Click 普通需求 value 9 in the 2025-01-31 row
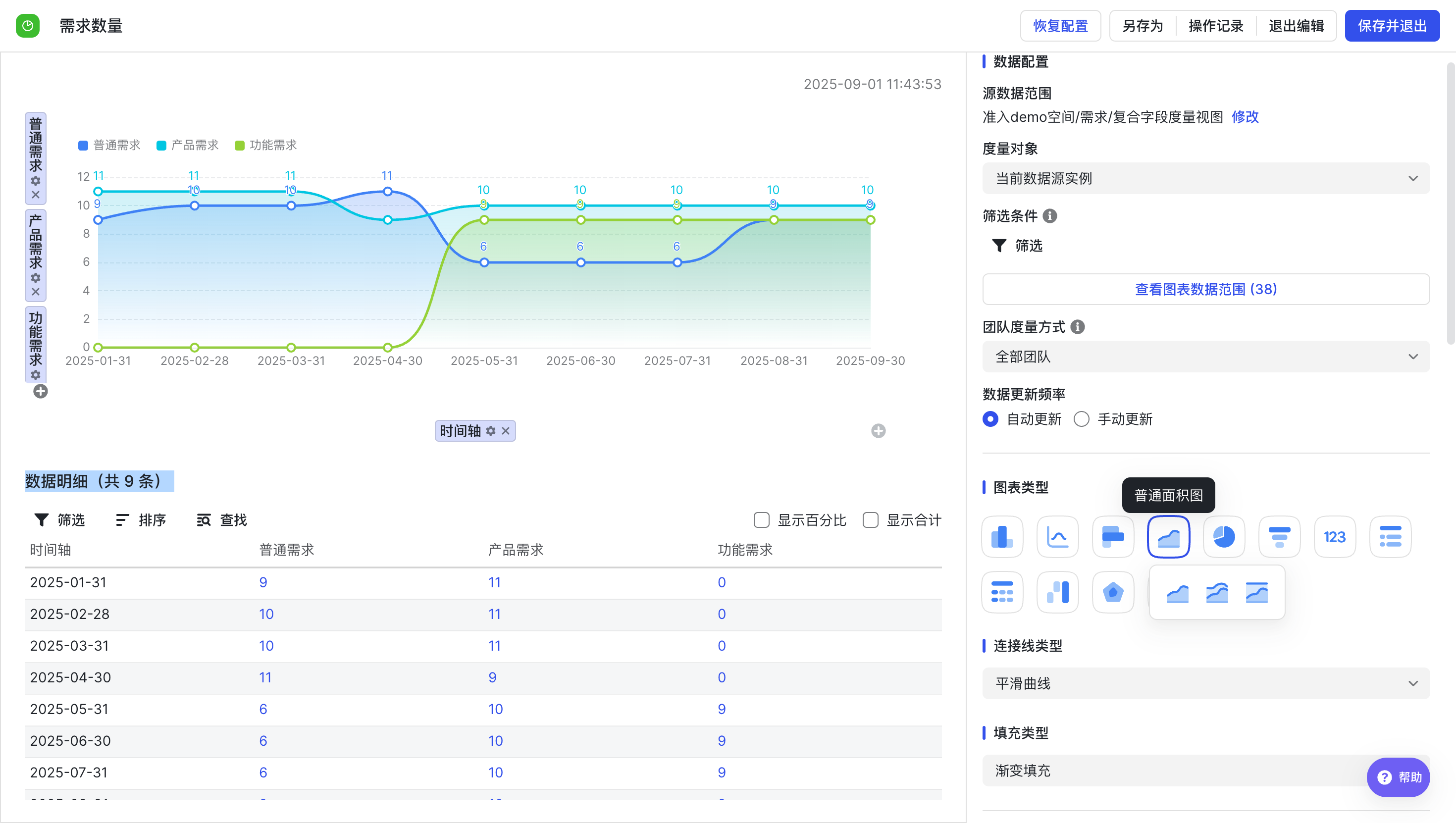 [x=263, y=582]
